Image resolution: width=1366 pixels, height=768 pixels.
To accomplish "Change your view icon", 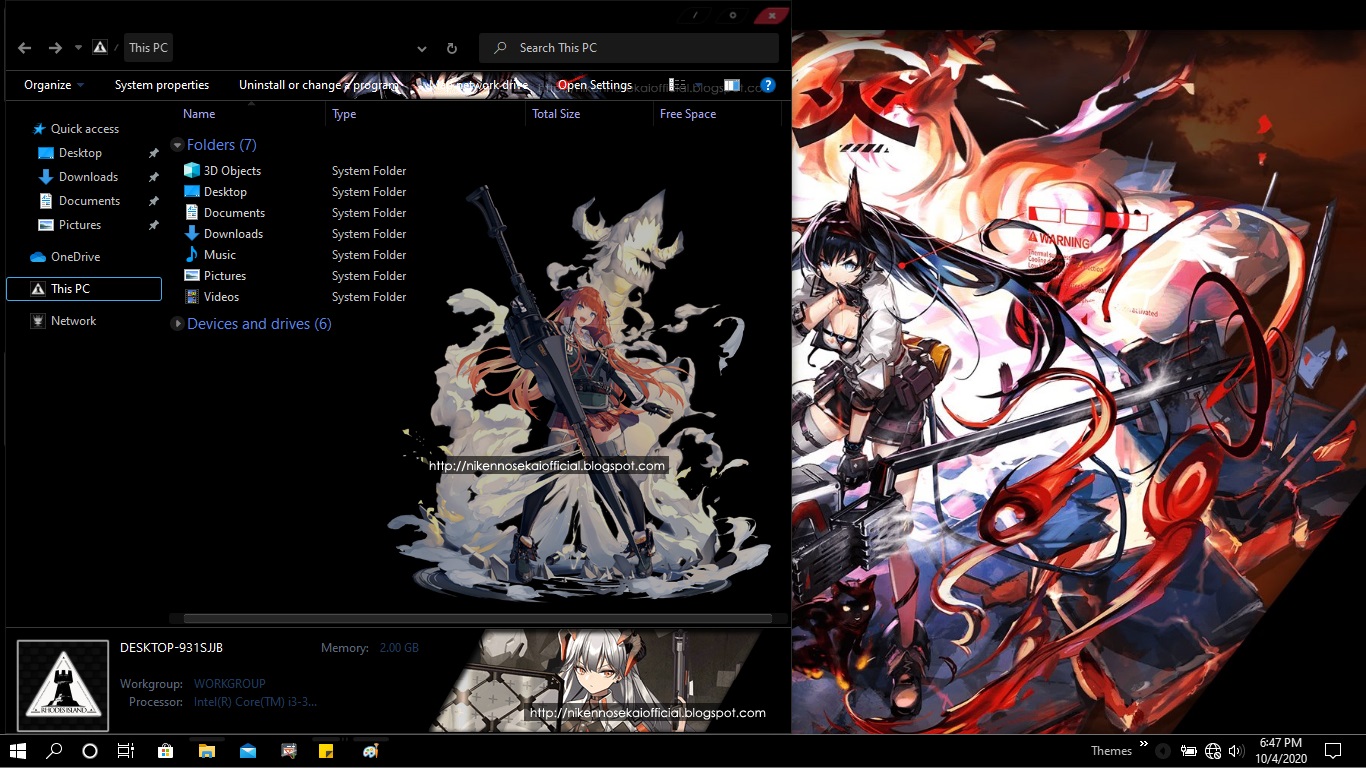I will click(678, 85).
